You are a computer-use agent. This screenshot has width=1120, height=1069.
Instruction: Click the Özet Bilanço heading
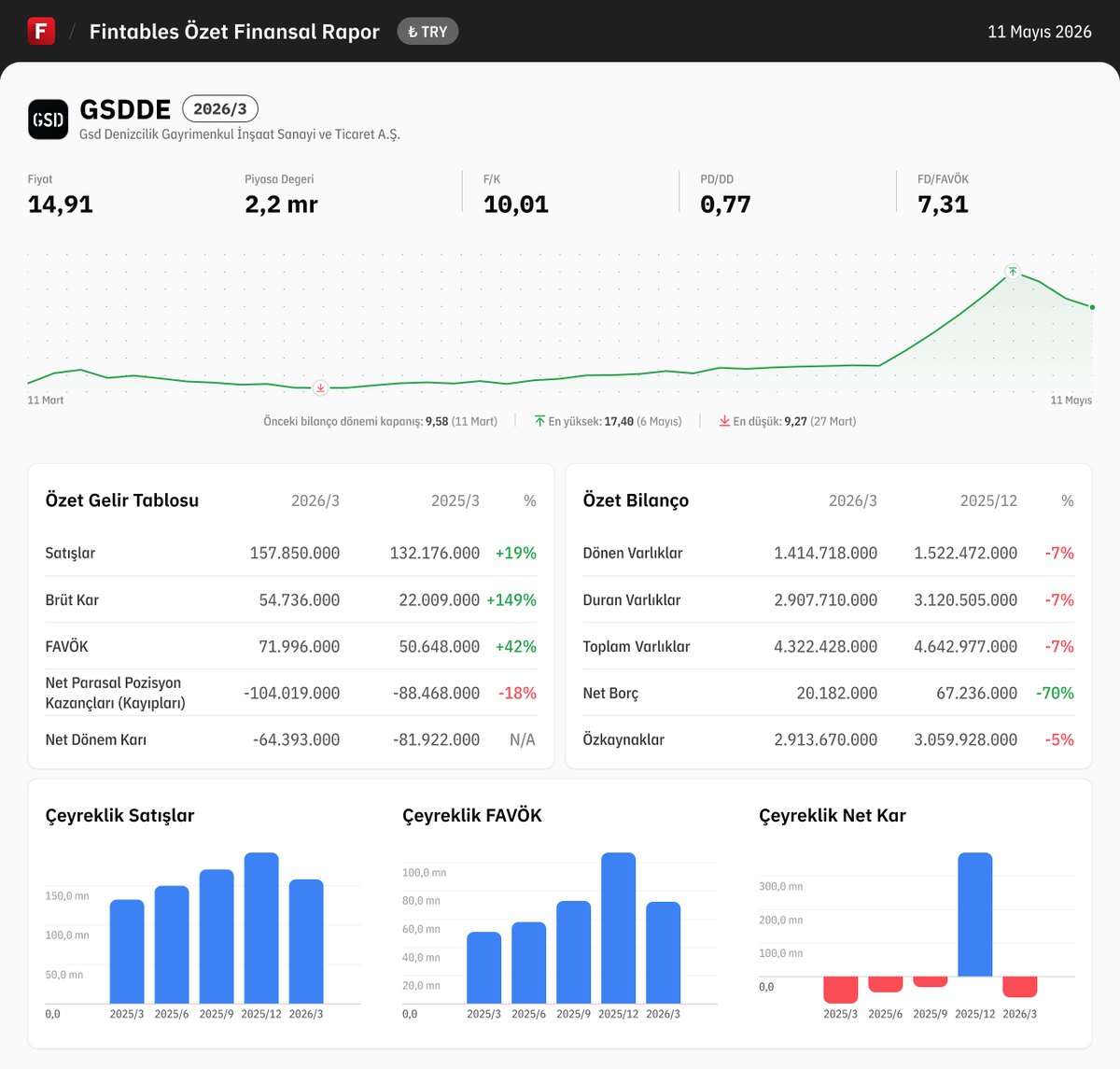pyautogui.click(x=636, y=500)
